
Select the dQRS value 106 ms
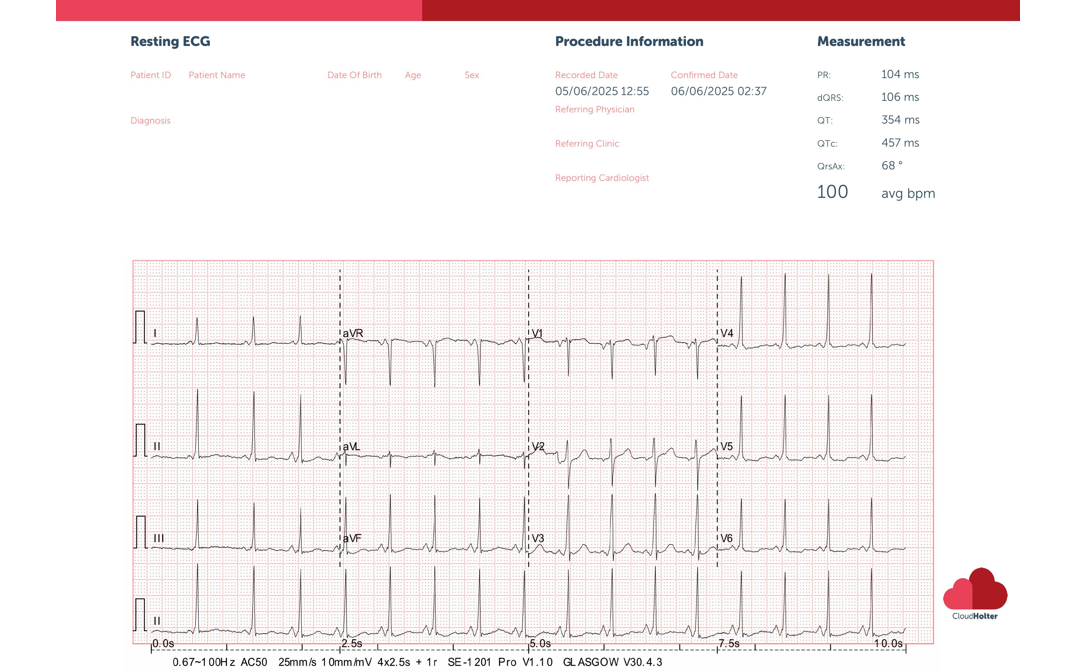tap(900, 97)
